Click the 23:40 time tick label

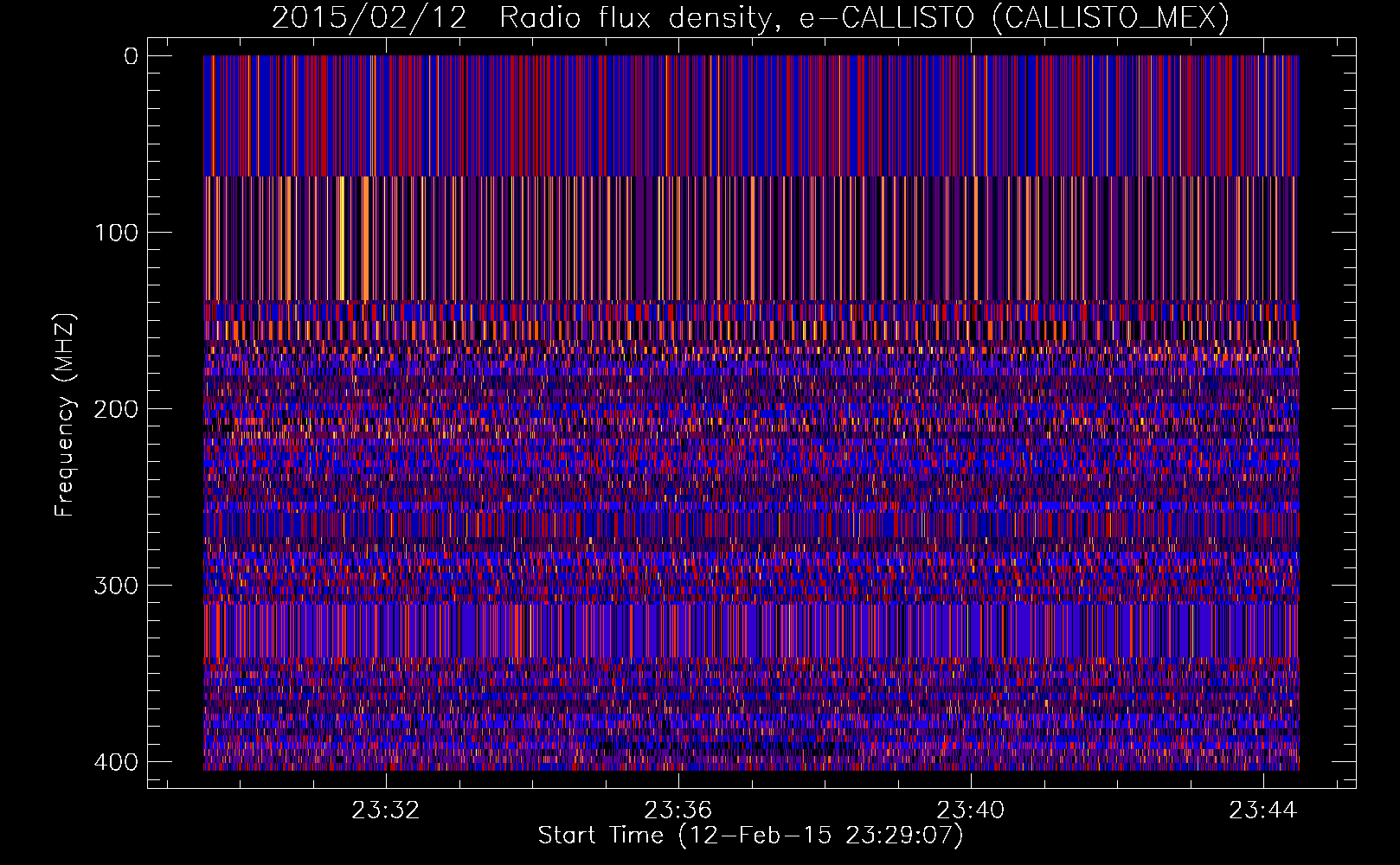click(x=971, y=810)
